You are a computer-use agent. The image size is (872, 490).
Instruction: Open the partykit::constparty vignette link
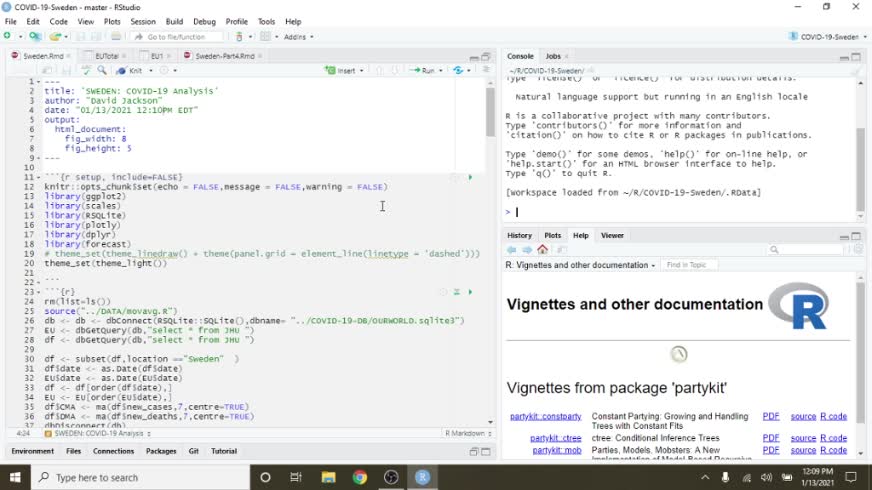[x=546, y=417]
